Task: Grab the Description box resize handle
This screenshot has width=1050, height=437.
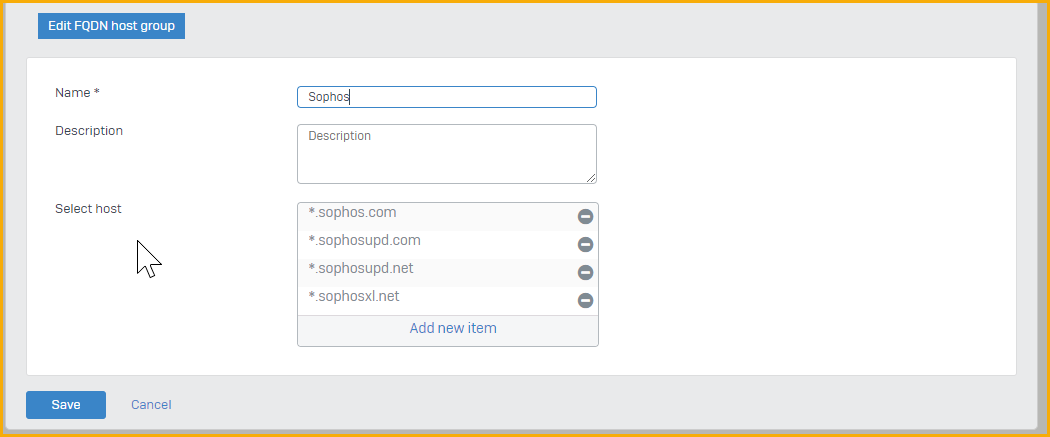Action: click(591, 178)
